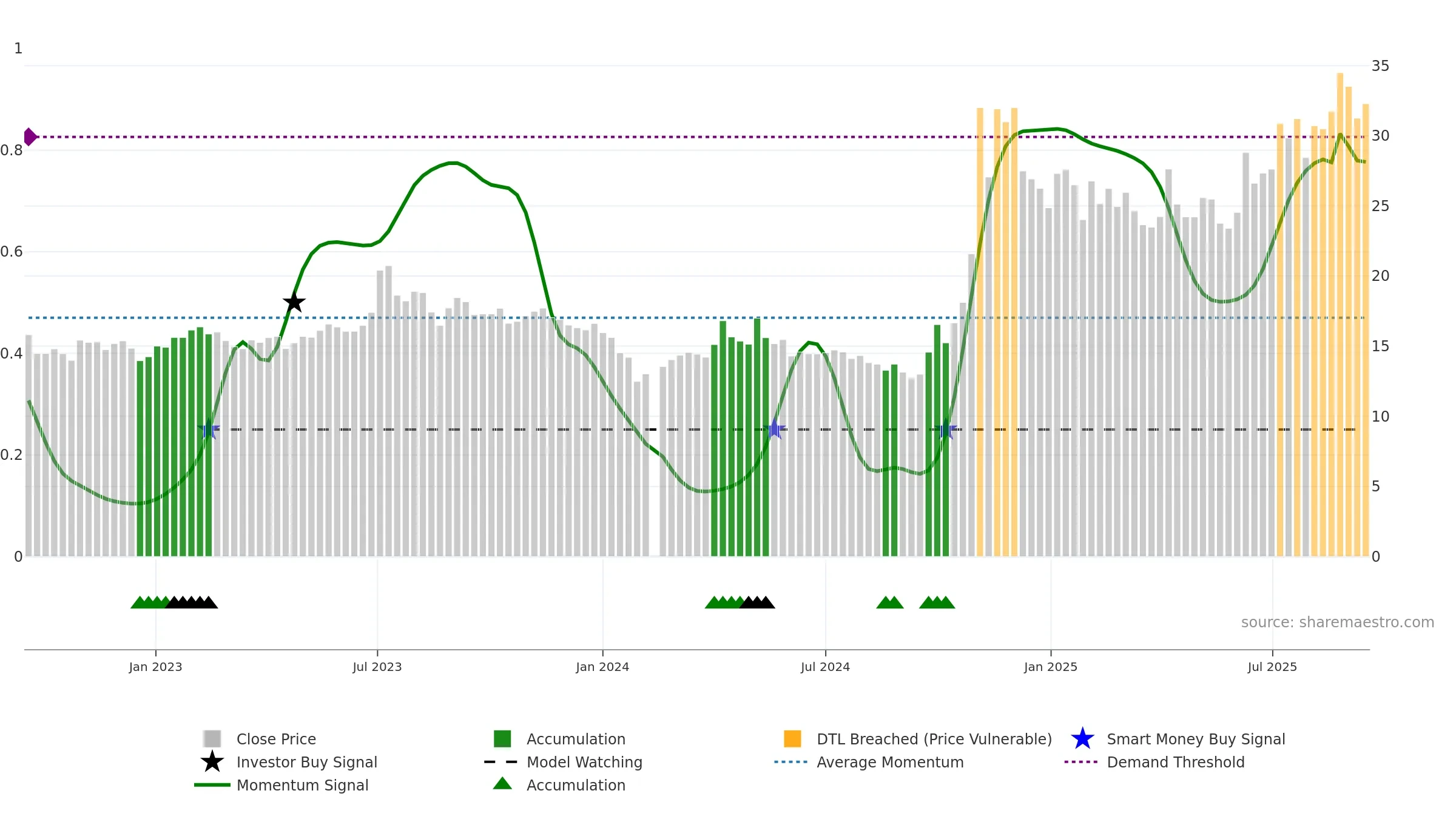Click the first Smart Money star near Jan 2023
Image resolution: width=1456 pixels, height=819 pixels.
(209, 429)
